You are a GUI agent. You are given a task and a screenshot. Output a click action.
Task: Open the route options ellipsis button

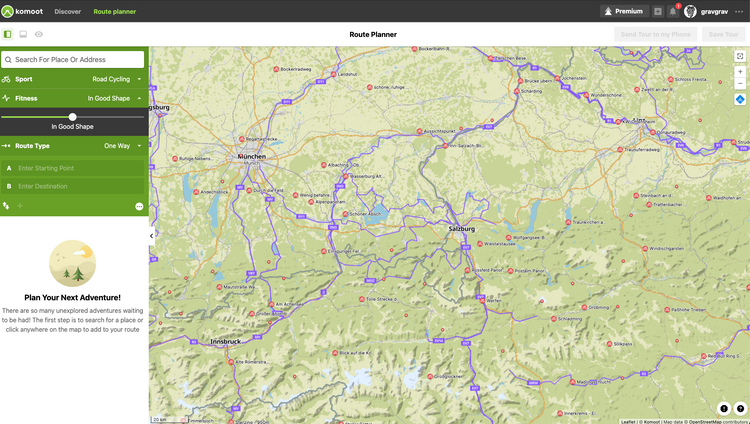tap(139, 206)
